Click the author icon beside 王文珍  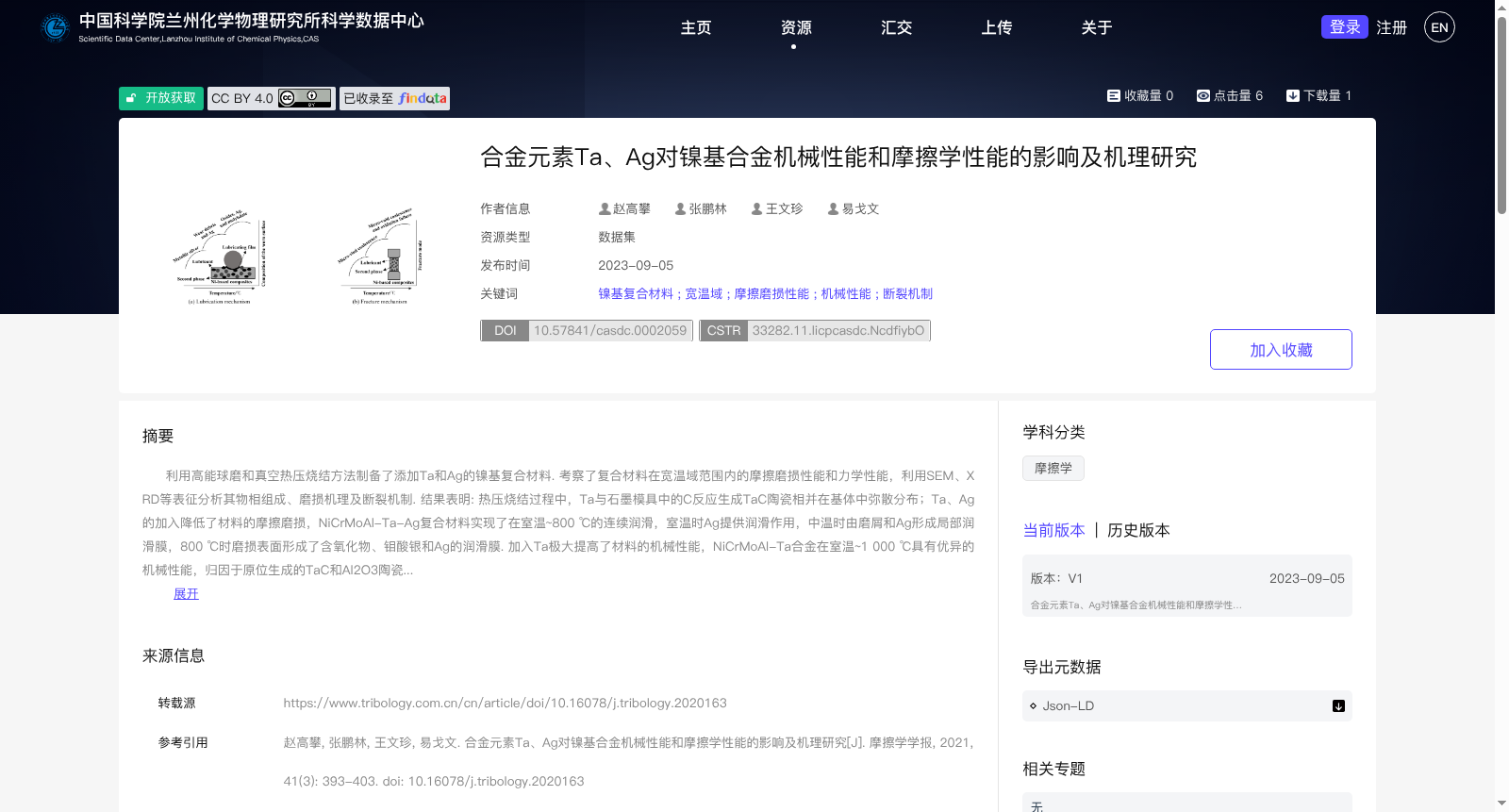click(756, 209)
